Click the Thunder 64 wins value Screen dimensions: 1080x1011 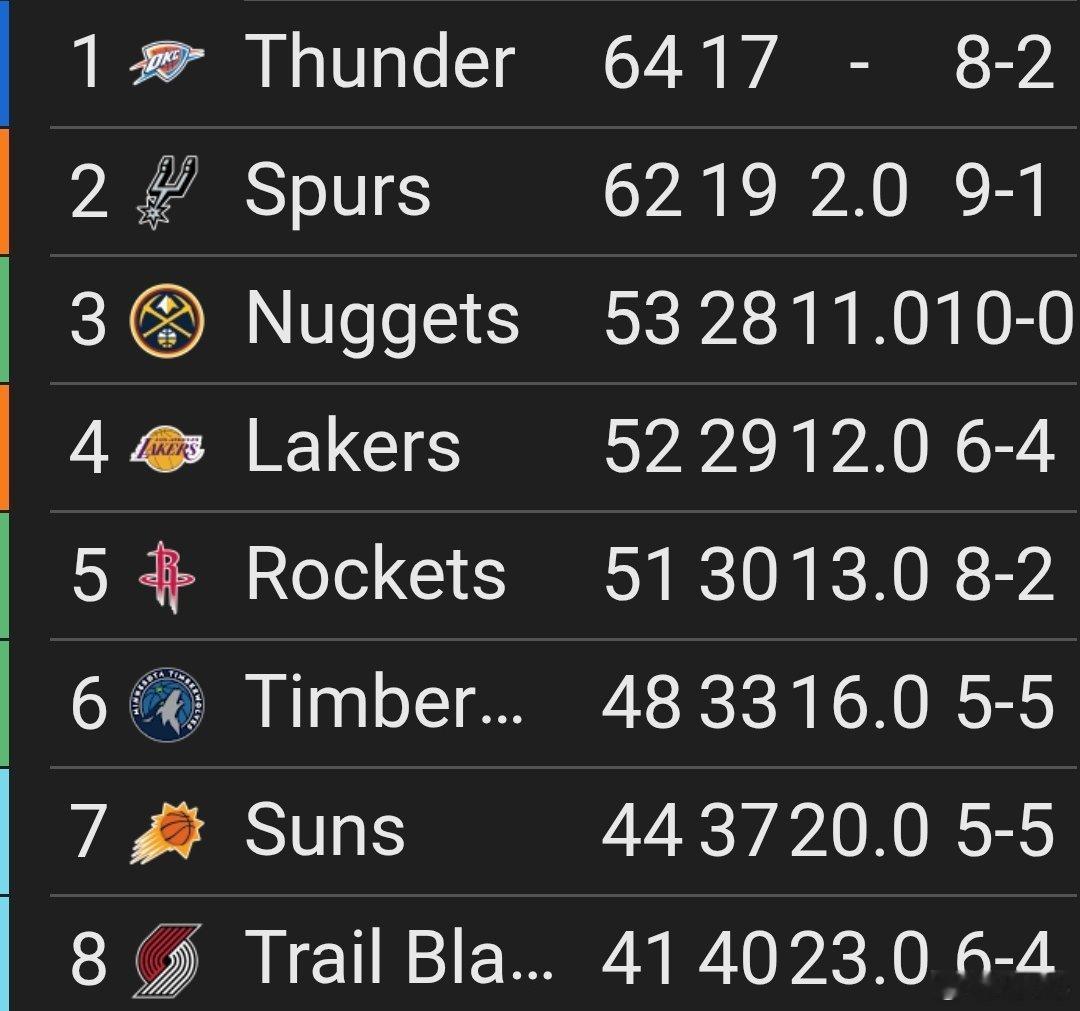642,62
